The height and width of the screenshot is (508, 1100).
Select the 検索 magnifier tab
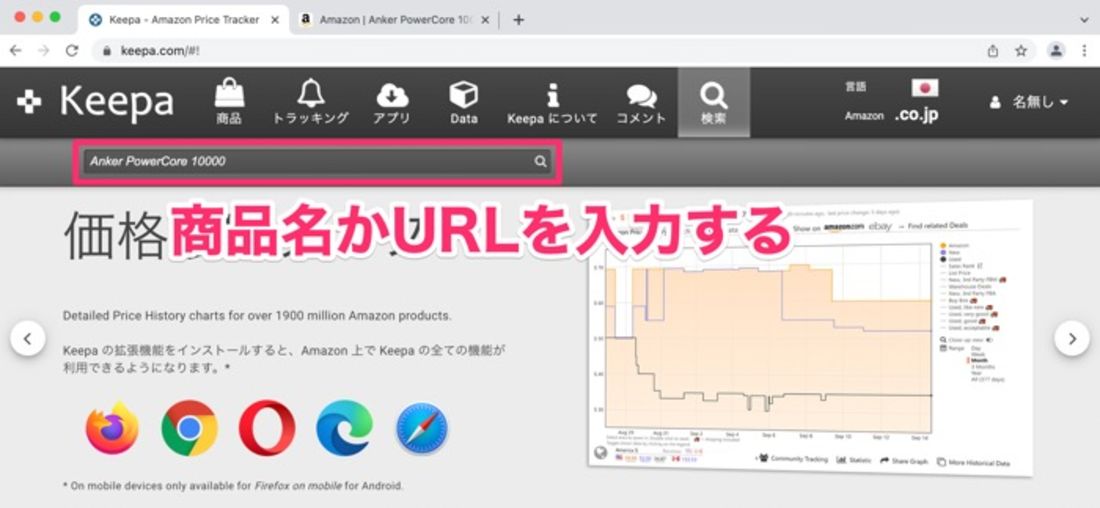[x=713, y=102]
